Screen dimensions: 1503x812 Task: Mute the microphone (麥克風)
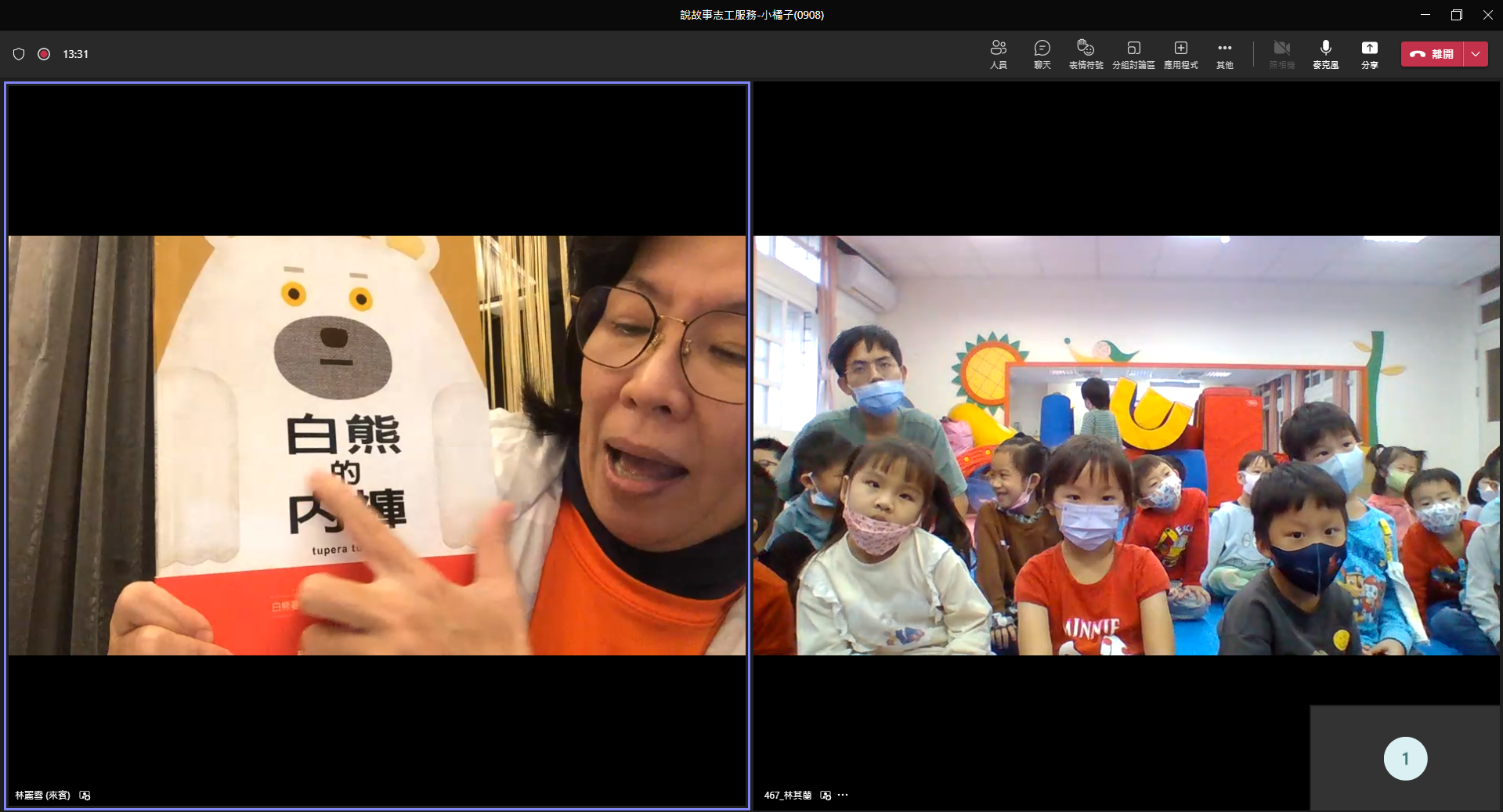(1325, 54)
